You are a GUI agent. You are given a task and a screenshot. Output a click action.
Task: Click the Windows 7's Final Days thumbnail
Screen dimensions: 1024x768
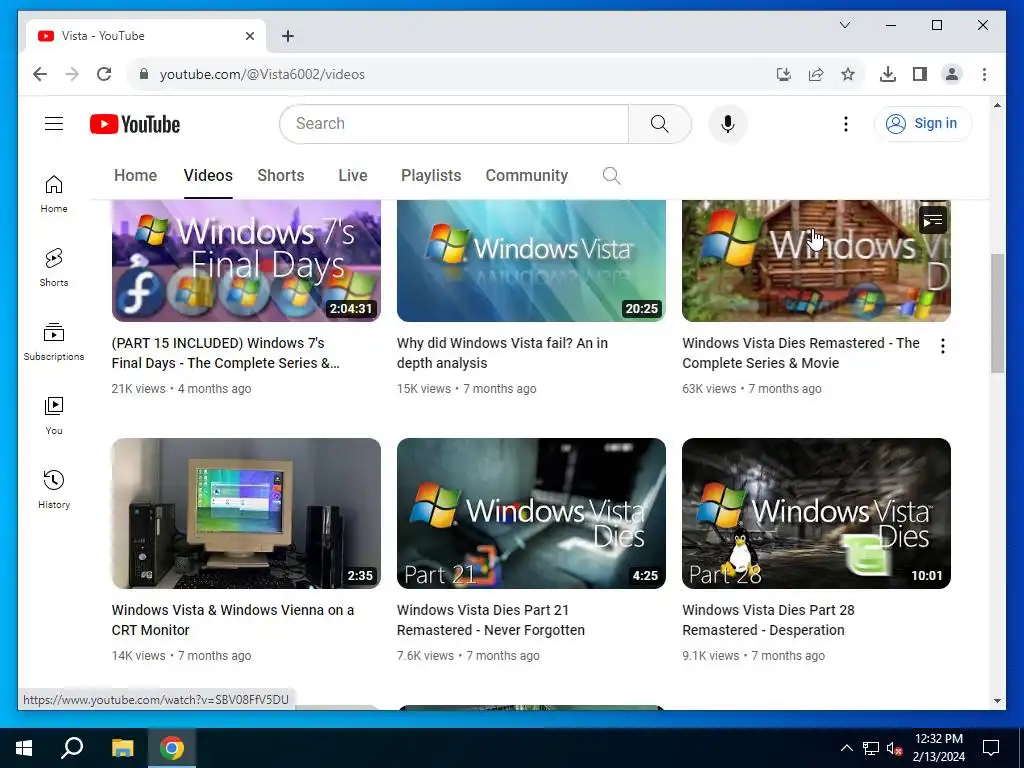click(246, 261)
